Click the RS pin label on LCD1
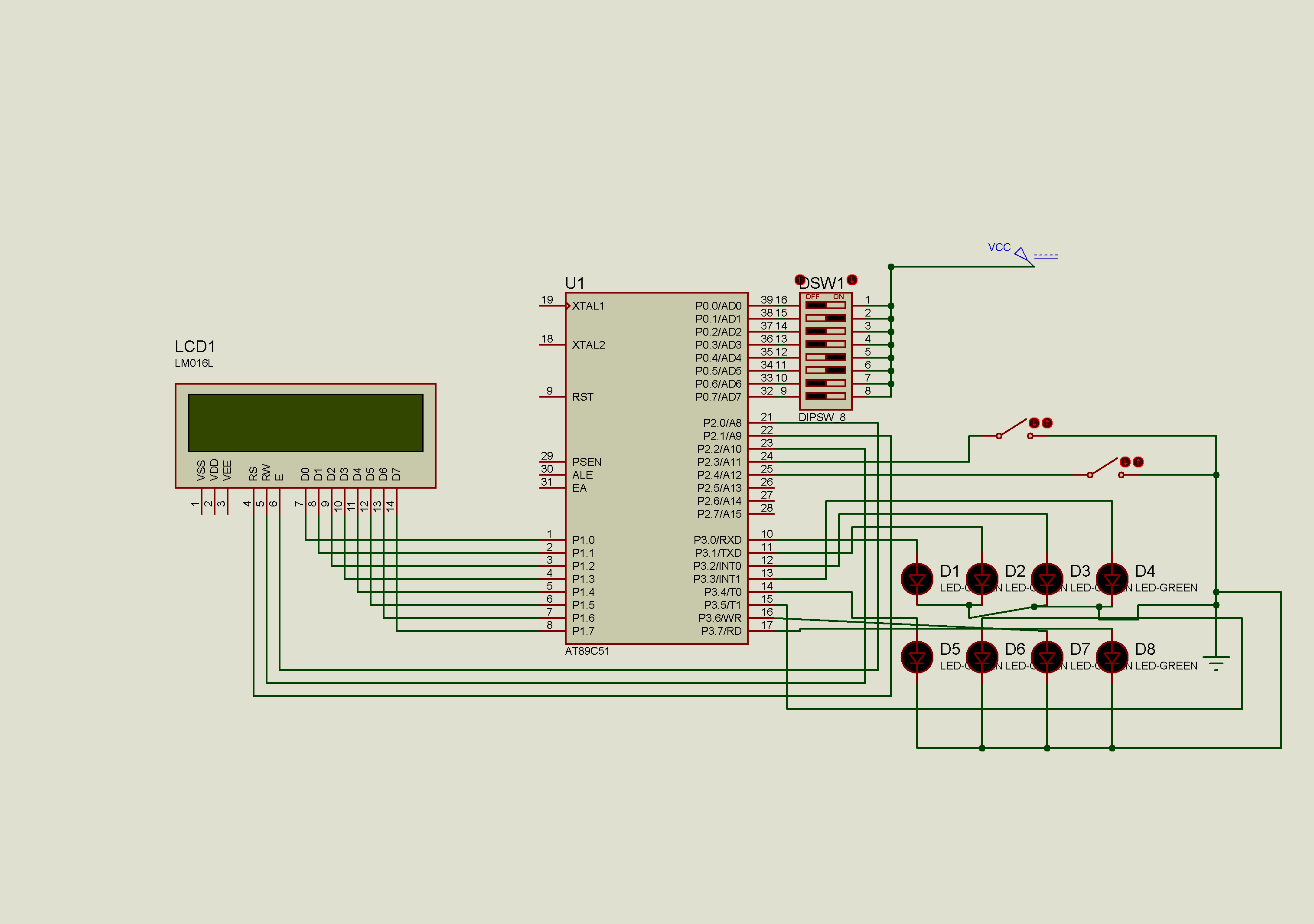Viewport: 1314px width, 924px height. click(253, 473)
